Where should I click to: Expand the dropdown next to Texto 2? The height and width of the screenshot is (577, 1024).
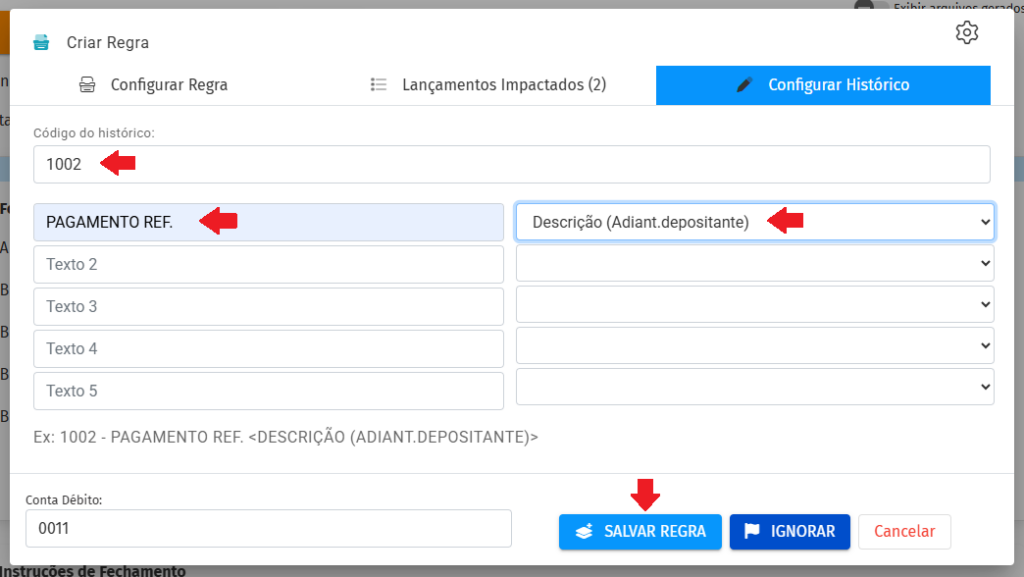(x=754, y=264)
